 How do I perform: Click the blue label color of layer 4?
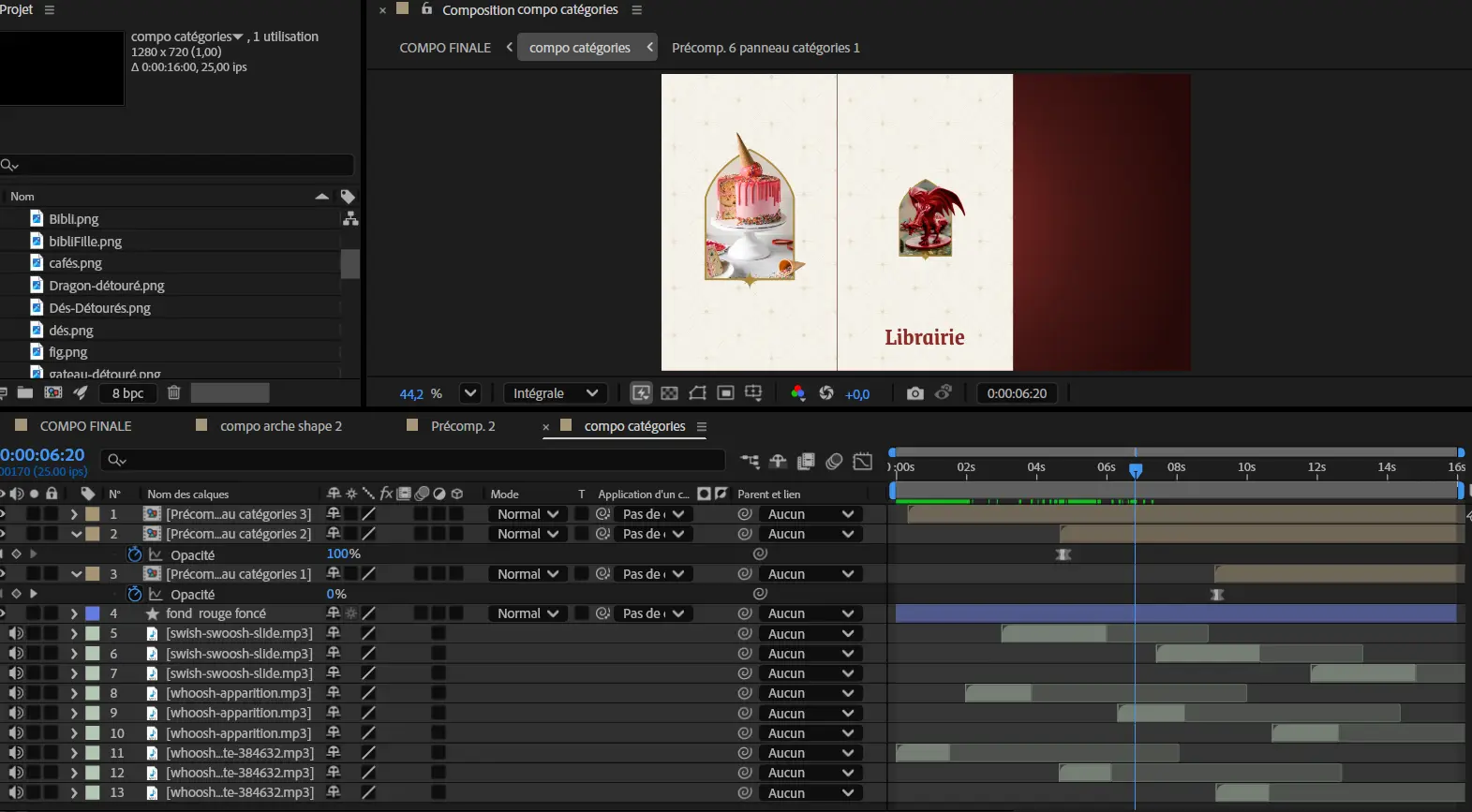tap(93, 614)
